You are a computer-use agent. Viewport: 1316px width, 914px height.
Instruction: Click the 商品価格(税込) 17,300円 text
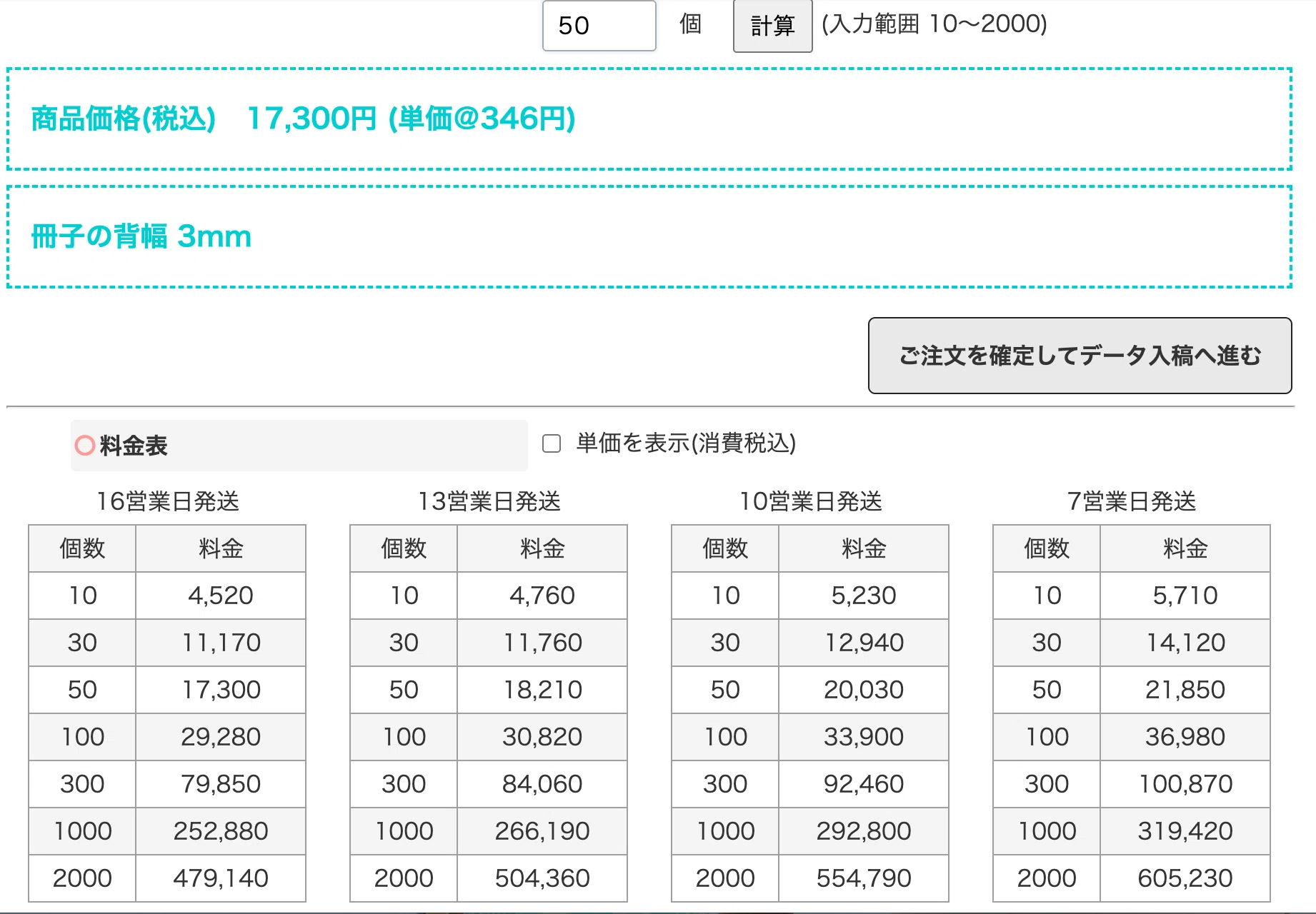click(x=204, y=119)
